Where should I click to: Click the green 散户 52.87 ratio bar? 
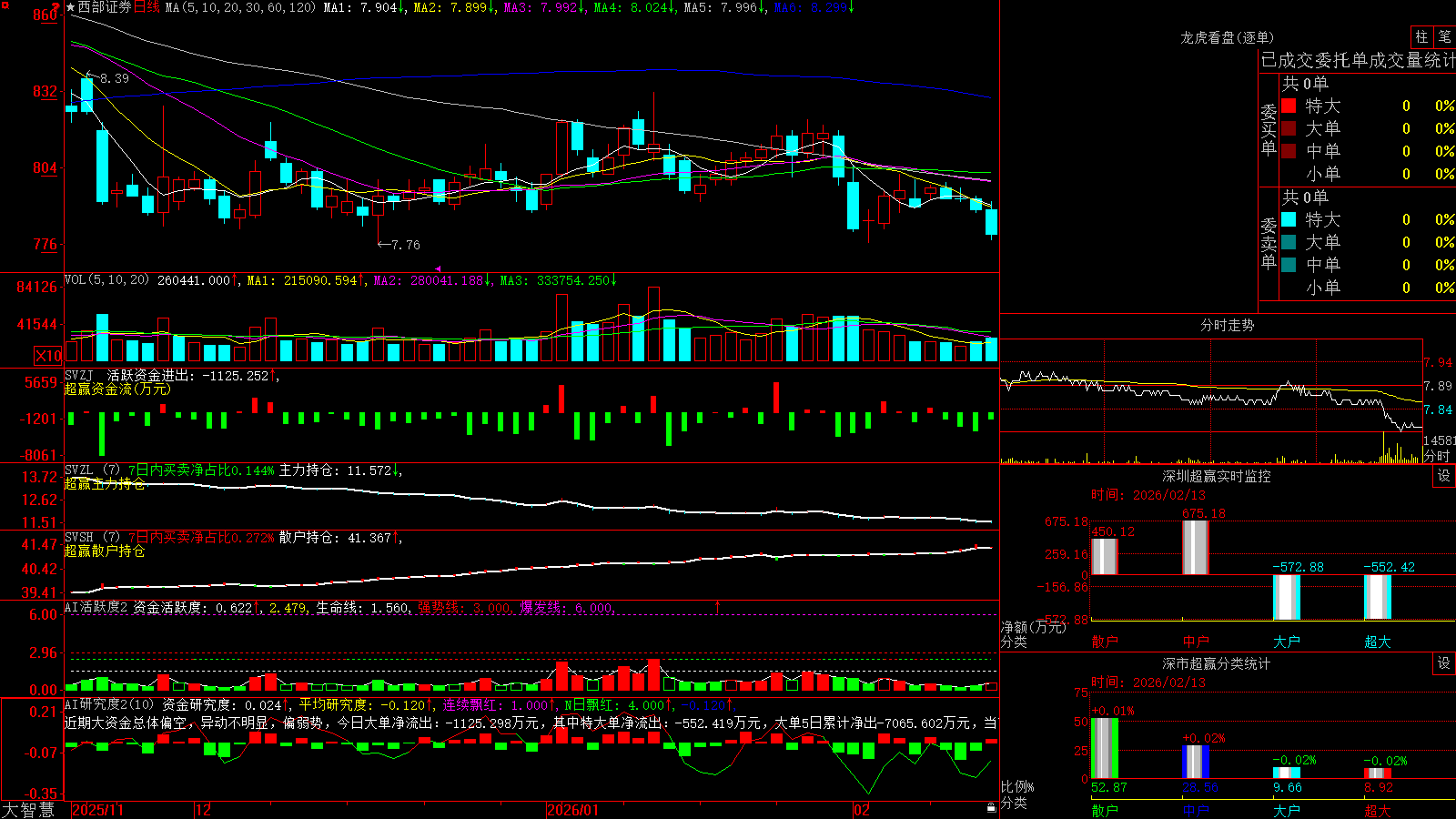tap(1105, 748)
